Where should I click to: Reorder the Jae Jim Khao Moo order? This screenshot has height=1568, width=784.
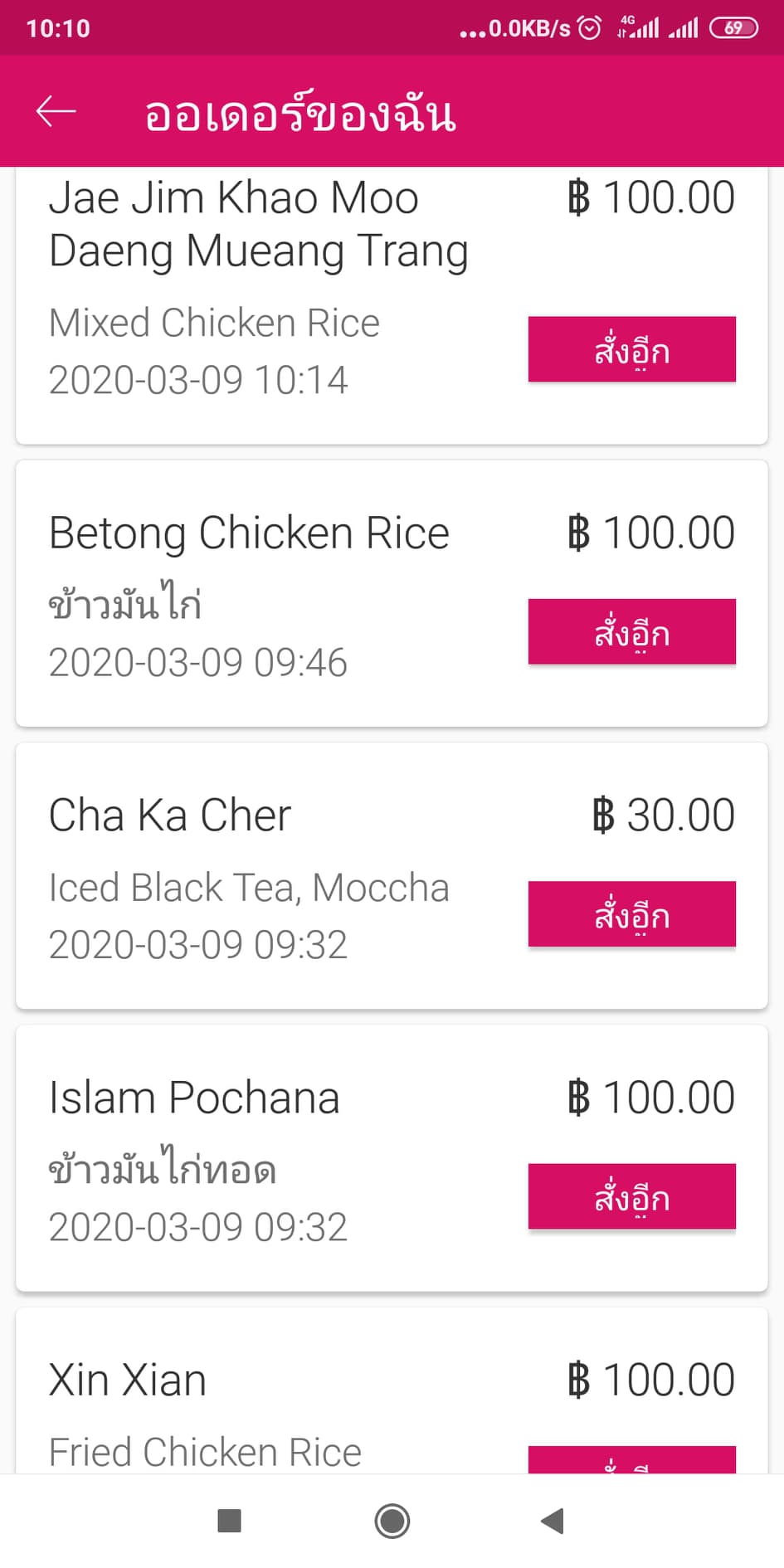pos(631,349)
